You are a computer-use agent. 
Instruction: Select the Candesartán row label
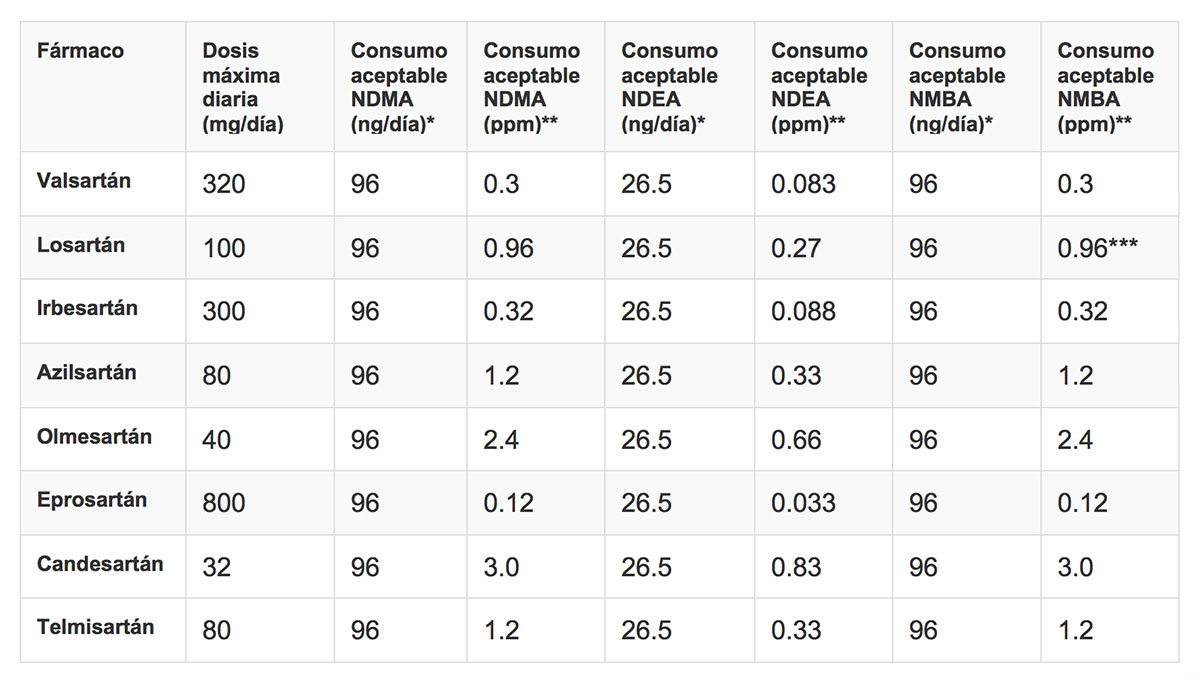pos(100,564)
